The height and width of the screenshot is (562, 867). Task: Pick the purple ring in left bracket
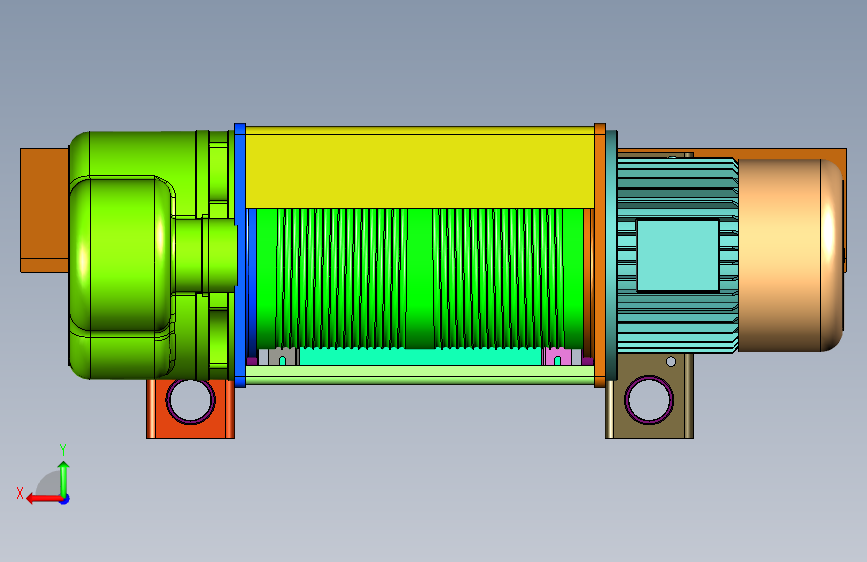coord(190,400)
